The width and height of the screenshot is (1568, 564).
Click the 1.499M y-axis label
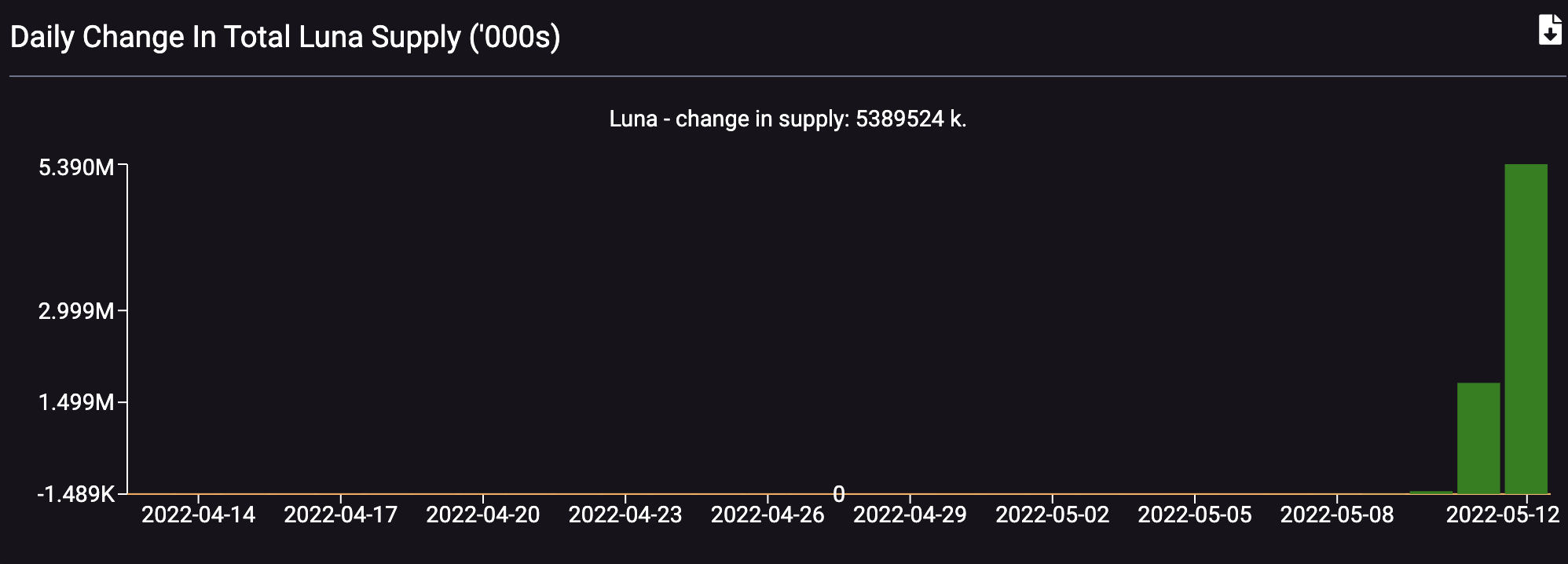tap(76, 402)
